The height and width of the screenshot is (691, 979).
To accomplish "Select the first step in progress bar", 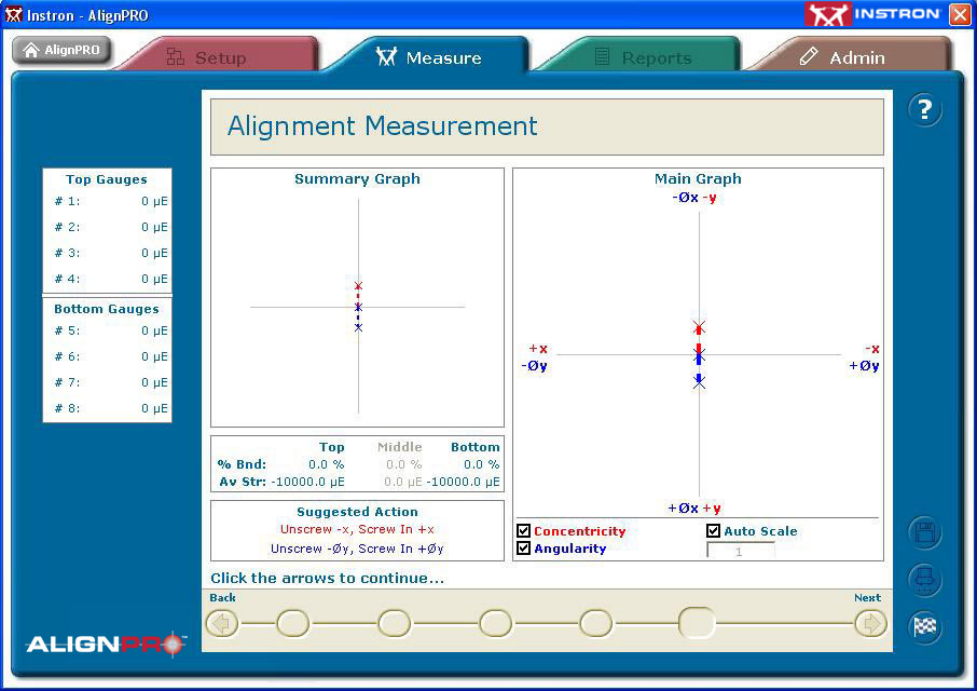I will (x=293, y=624).
